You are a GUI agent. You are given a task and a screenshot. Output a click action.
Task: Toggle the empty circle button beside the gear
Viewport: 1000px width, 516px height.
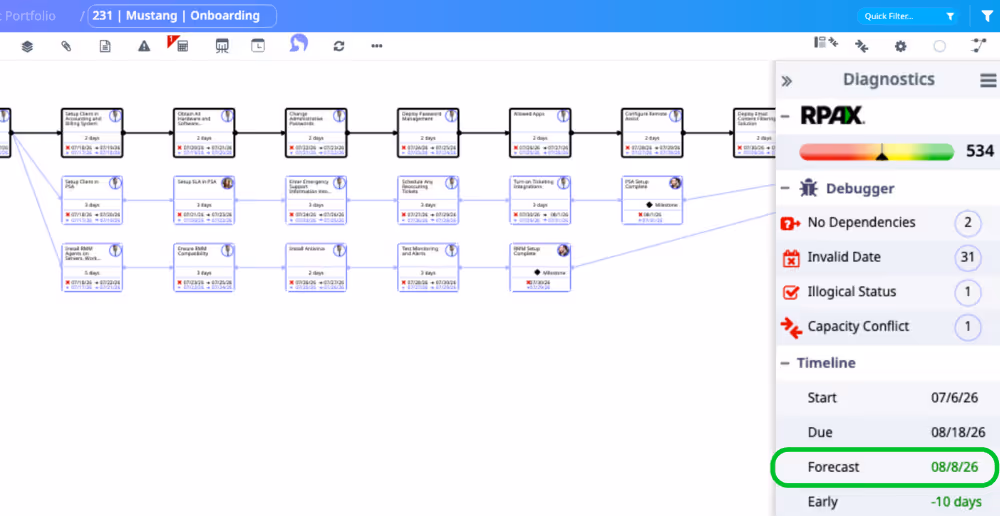click(939, 46)
